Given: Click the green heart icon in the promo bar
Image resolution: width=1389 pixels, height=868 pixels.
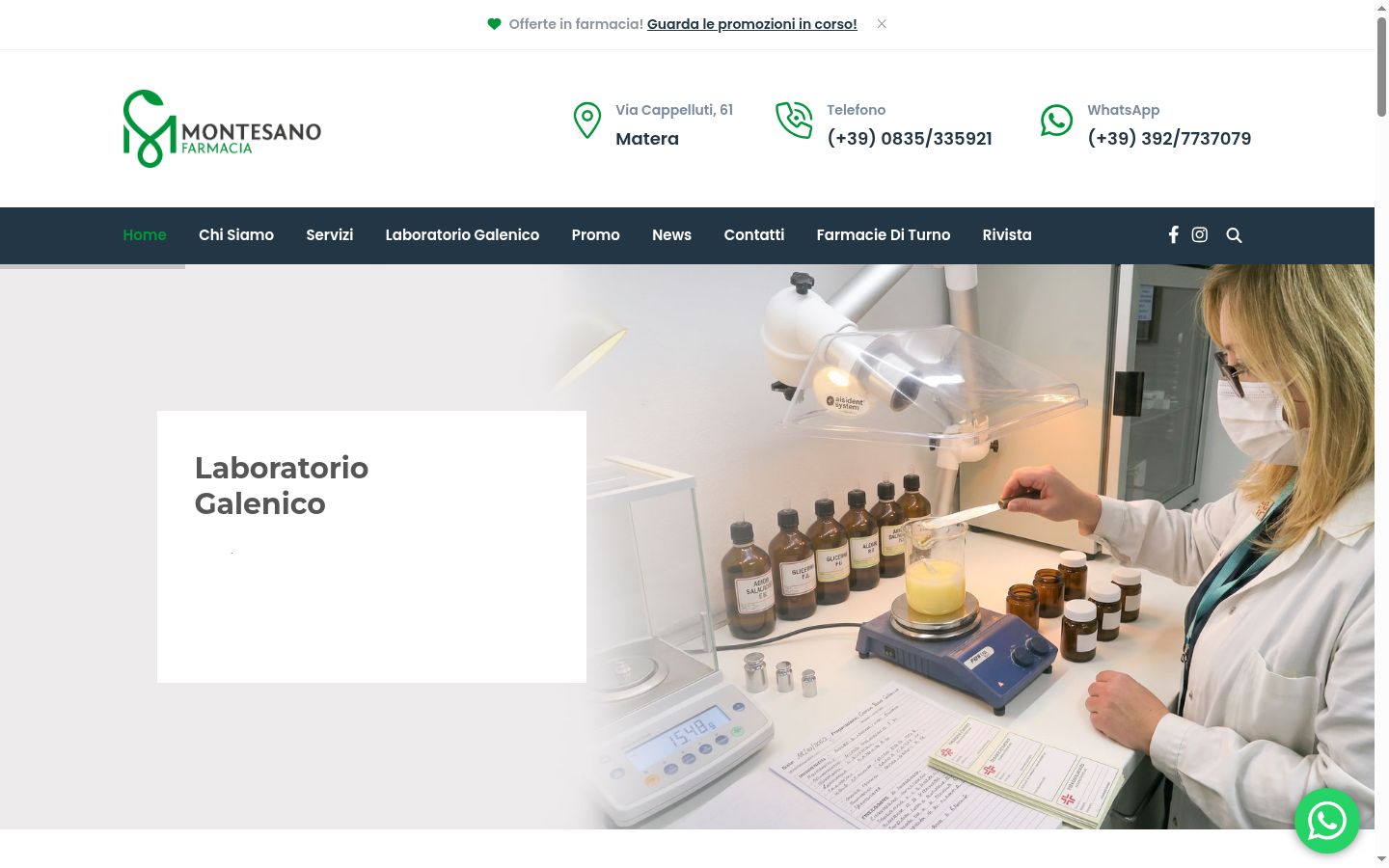Looking at the screenshot, I should tap(494, 24).
